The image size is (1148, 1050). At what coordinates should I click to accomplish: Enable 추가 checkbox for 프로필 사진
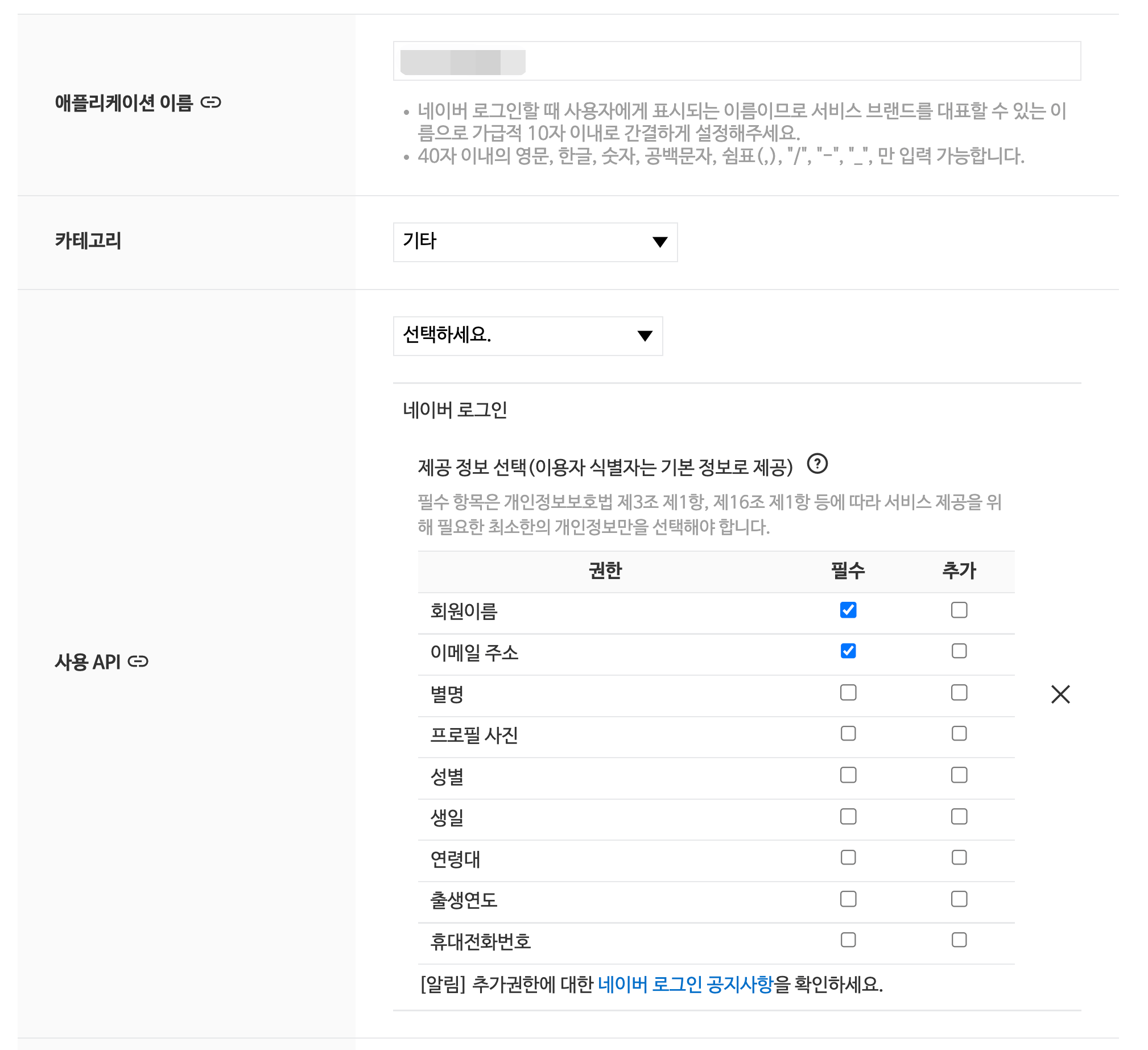coord(959,733)
